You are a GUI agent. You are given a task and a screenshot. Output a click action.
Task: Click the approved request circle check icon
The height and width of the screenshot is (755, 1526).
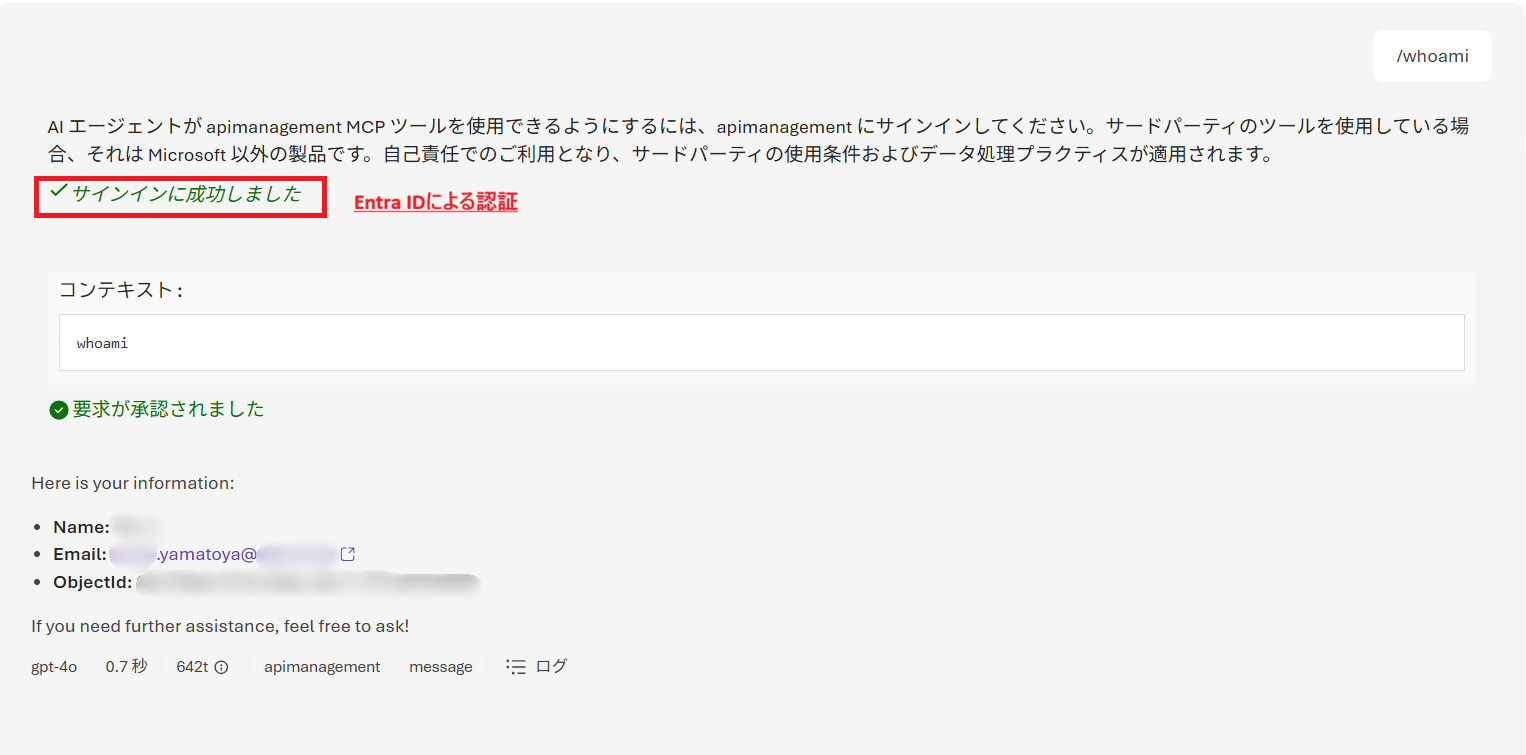(x=58, y=409)
